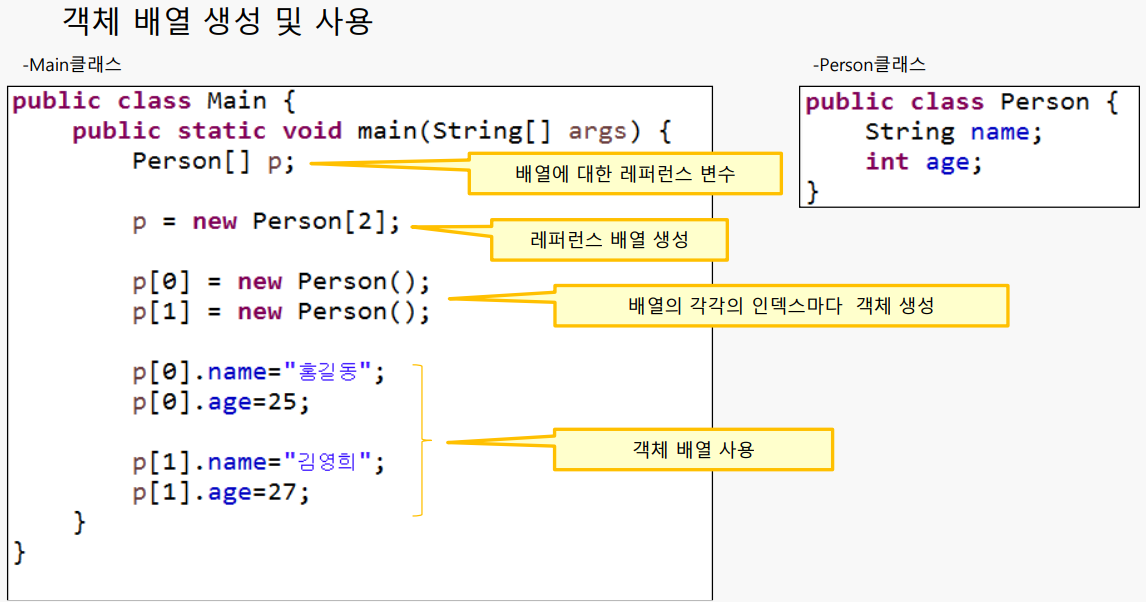Click the callout 배열의 각각의 인덱스마다 객체 생성
This screenshot has width=1146, height=602.
(781, 305)
